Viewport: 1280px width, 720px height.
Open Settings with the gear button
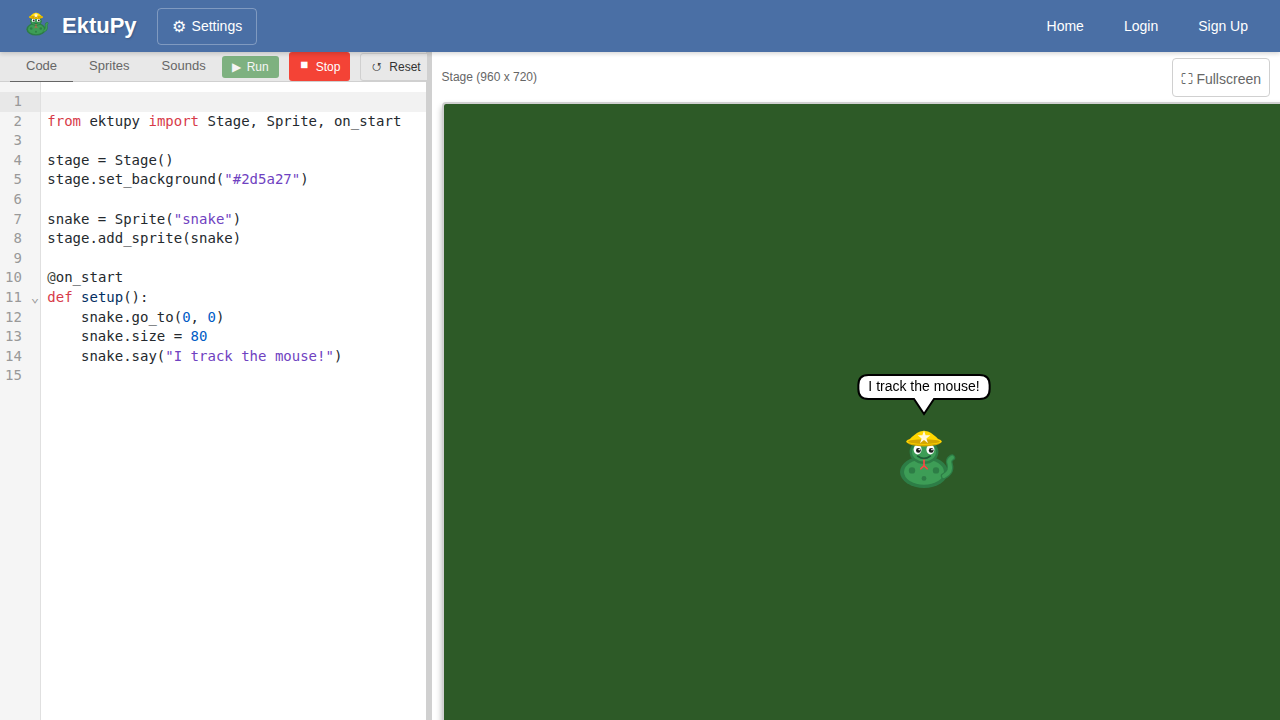(207, 26)
